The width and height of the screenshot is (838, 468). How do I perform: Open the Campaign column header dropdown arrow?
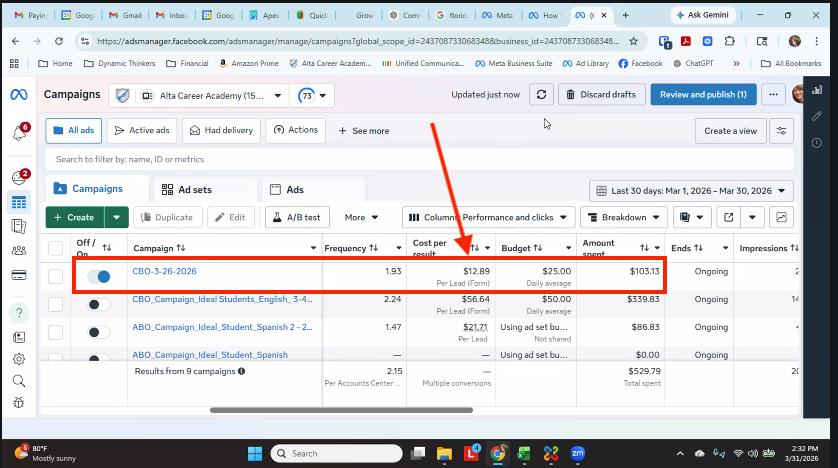click(x=313, y=248)
